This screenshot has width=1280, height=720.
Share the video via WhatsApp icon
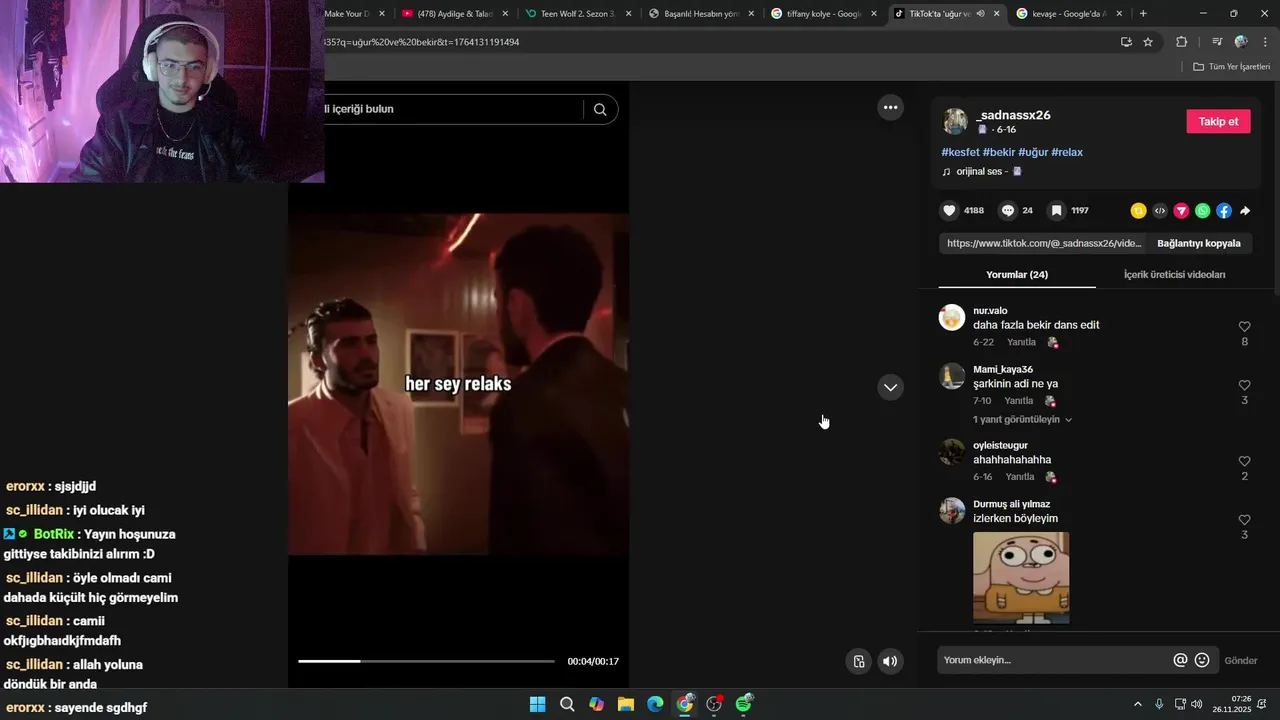[1203, 211]
